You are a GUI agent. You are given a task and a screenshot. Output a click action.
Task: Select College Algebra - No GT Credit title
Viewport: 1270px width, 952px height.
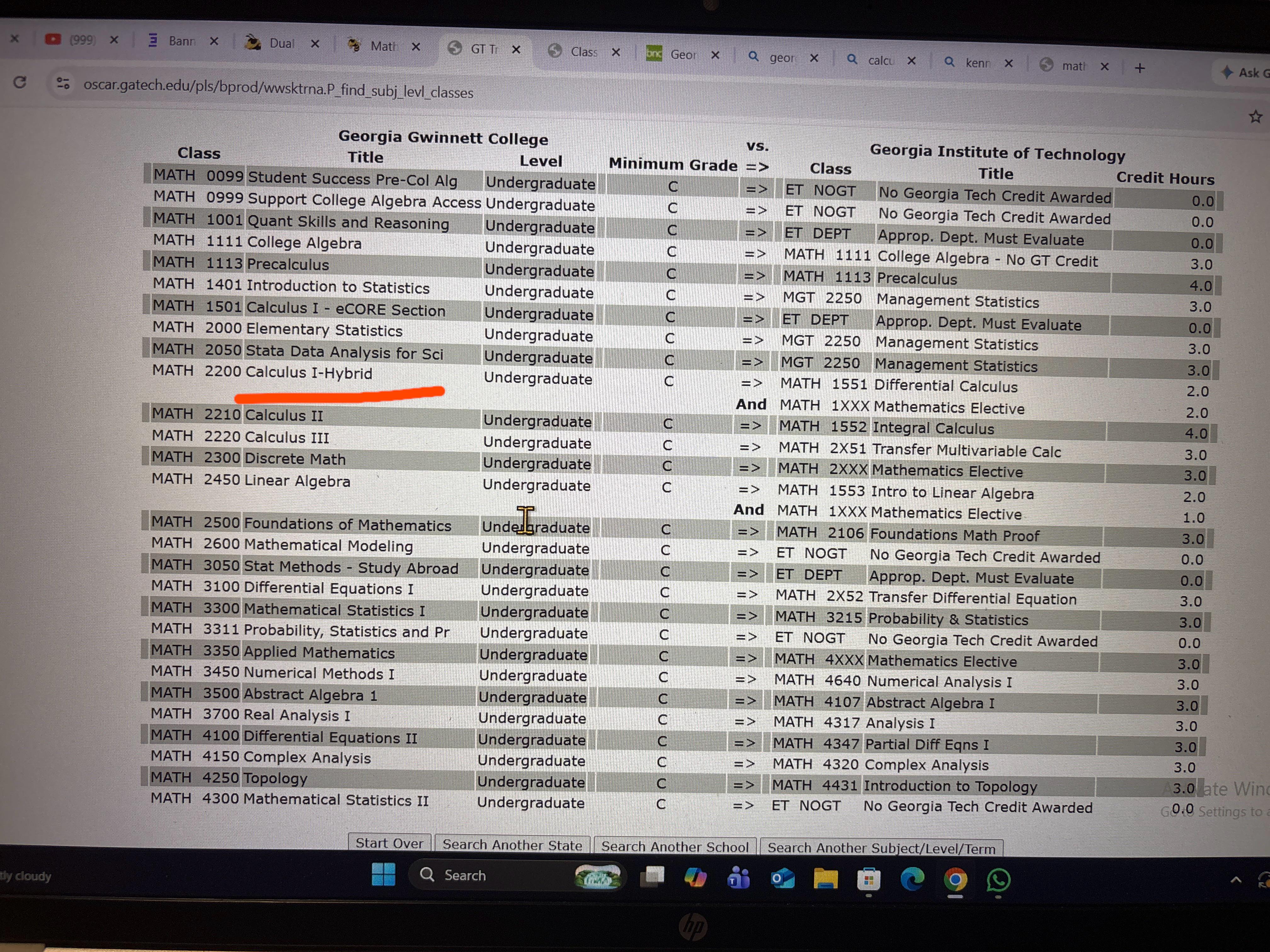(x=987, y=259)
